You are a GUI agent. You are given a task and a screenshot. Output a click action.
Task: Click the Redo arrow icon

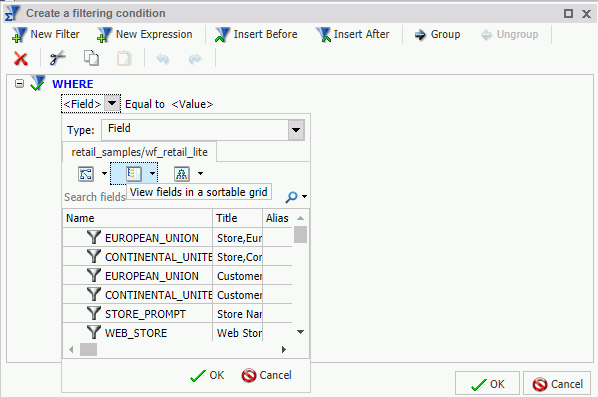pos(195,59)
